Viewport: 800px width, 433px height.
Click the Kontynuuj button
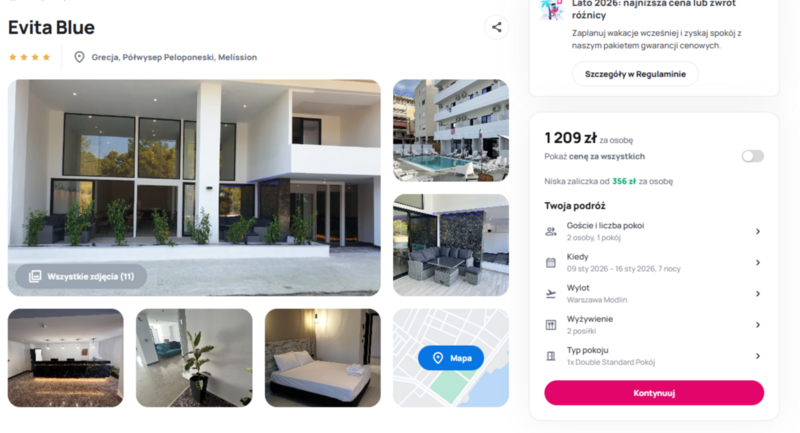coord(654,393)
